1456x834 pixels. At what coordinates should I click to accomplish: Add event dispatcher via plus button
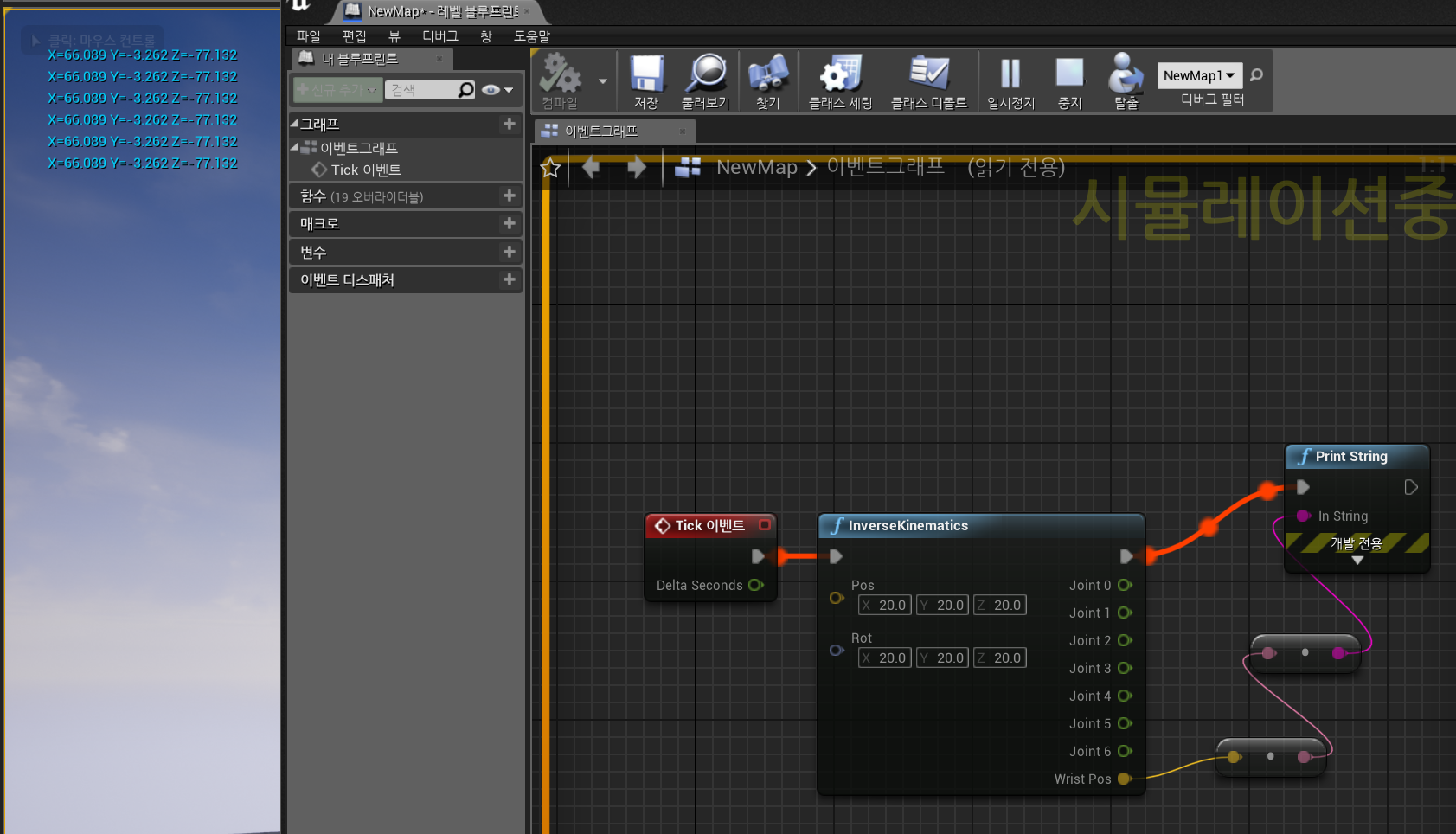click(x=509, y=279)
